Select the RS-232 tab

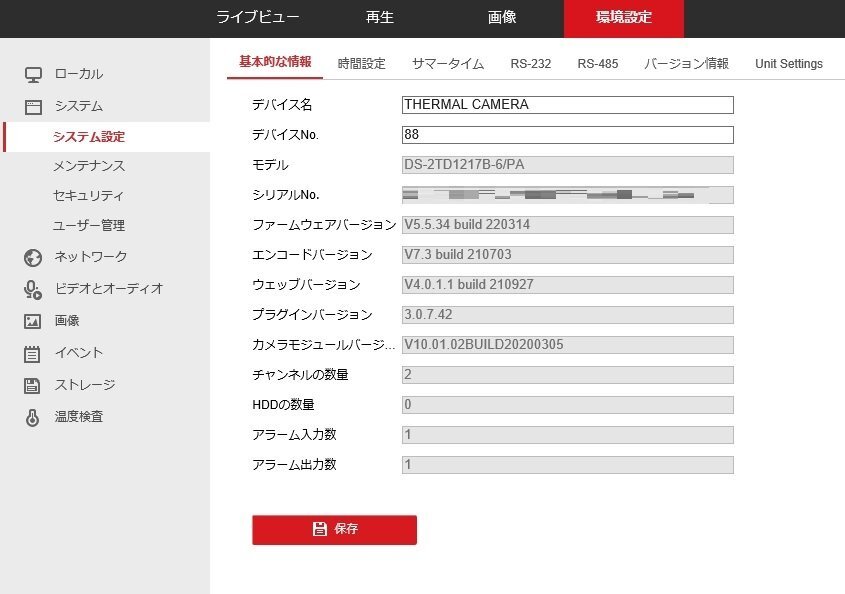pyautogui.click(x=529, y=62)
